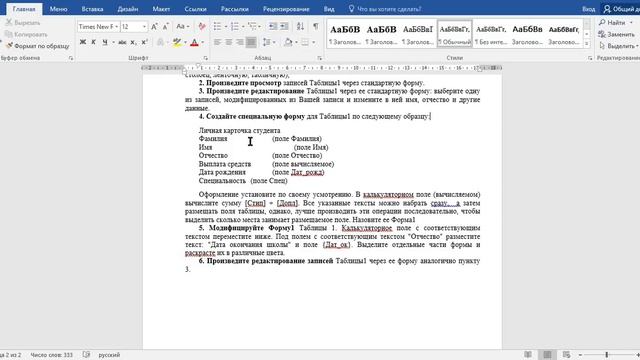
Task: Open the Рецензирование tab
Action: (x=286, y=9)
